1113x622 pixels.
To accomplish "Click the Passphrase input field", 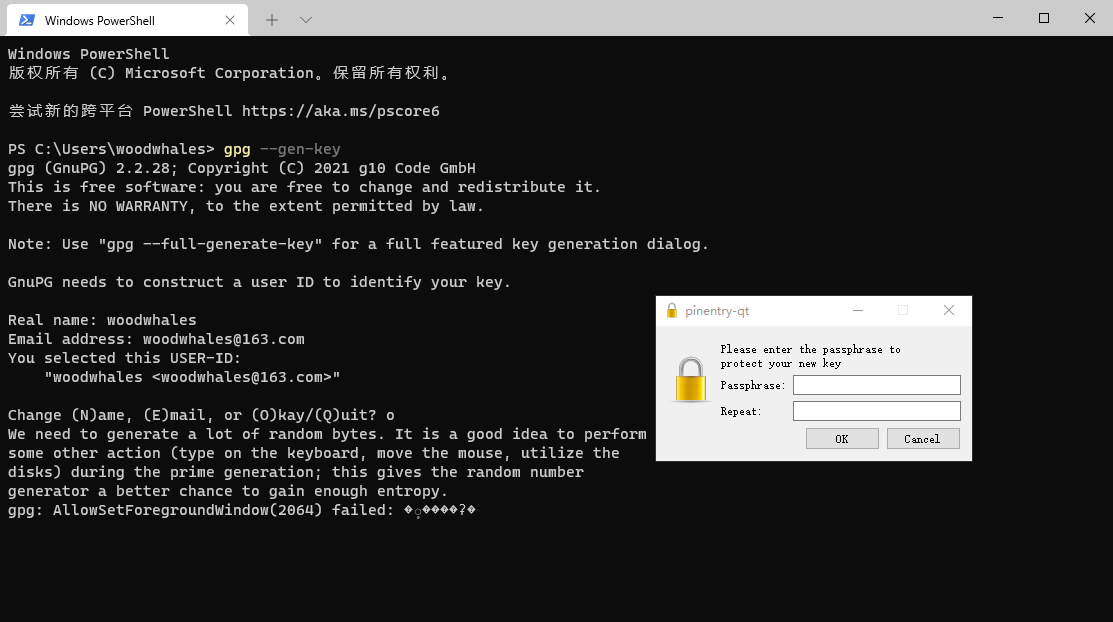I will tap(877, 385).
